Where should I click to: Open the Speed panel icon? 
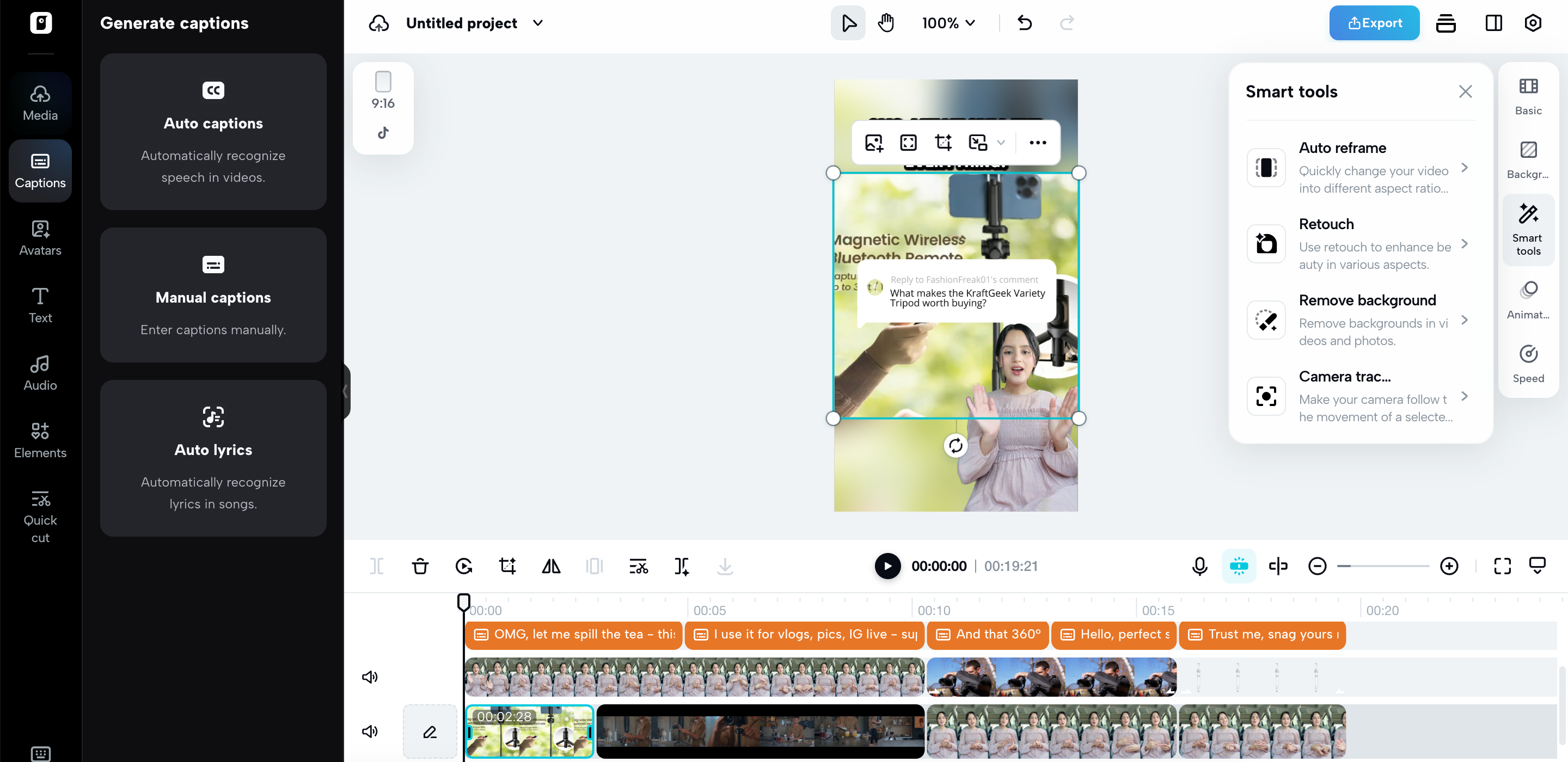click(1528, 364)
